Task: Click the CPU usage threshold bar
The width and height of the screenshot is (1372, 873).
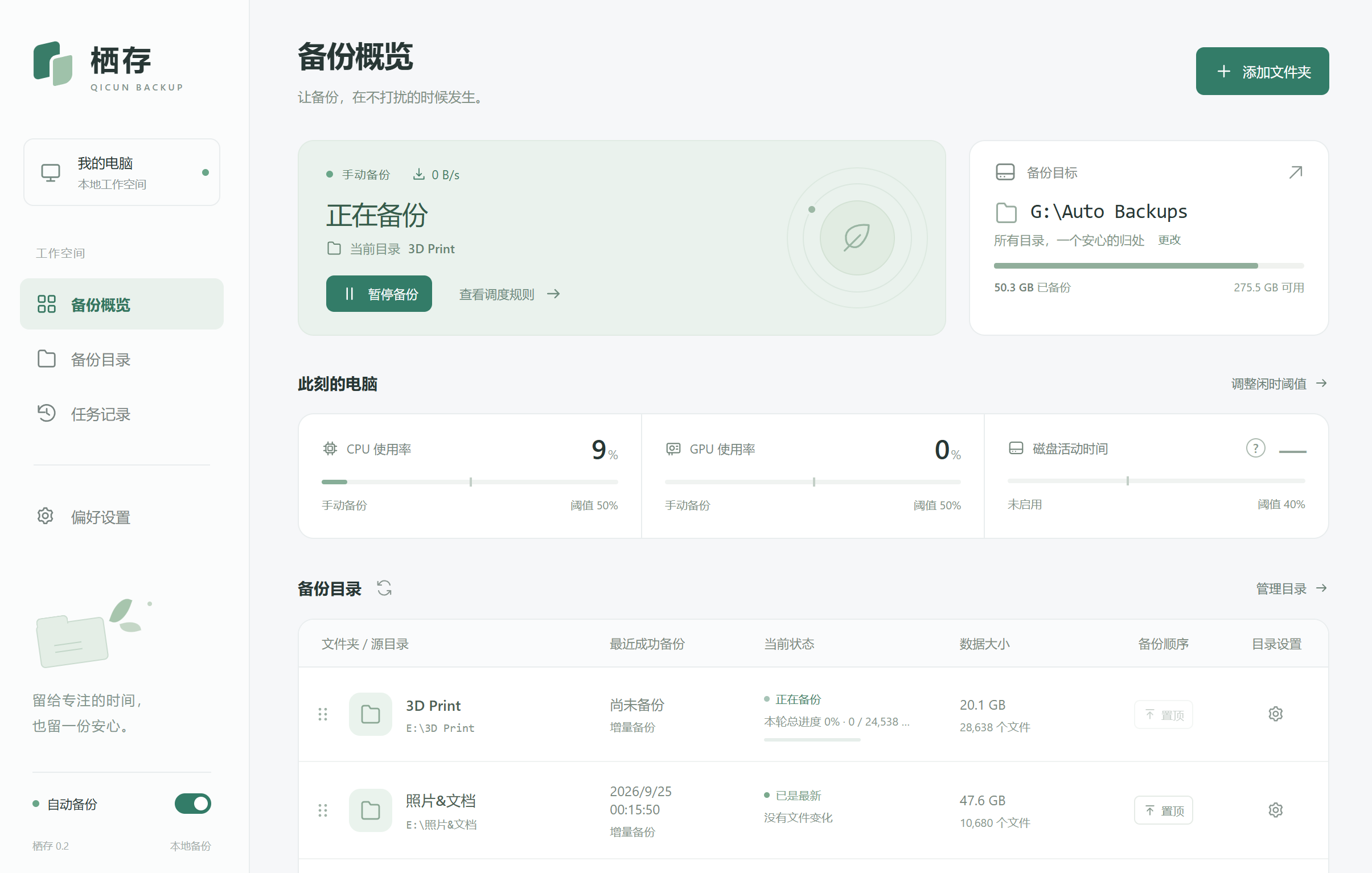Action: 470,482
